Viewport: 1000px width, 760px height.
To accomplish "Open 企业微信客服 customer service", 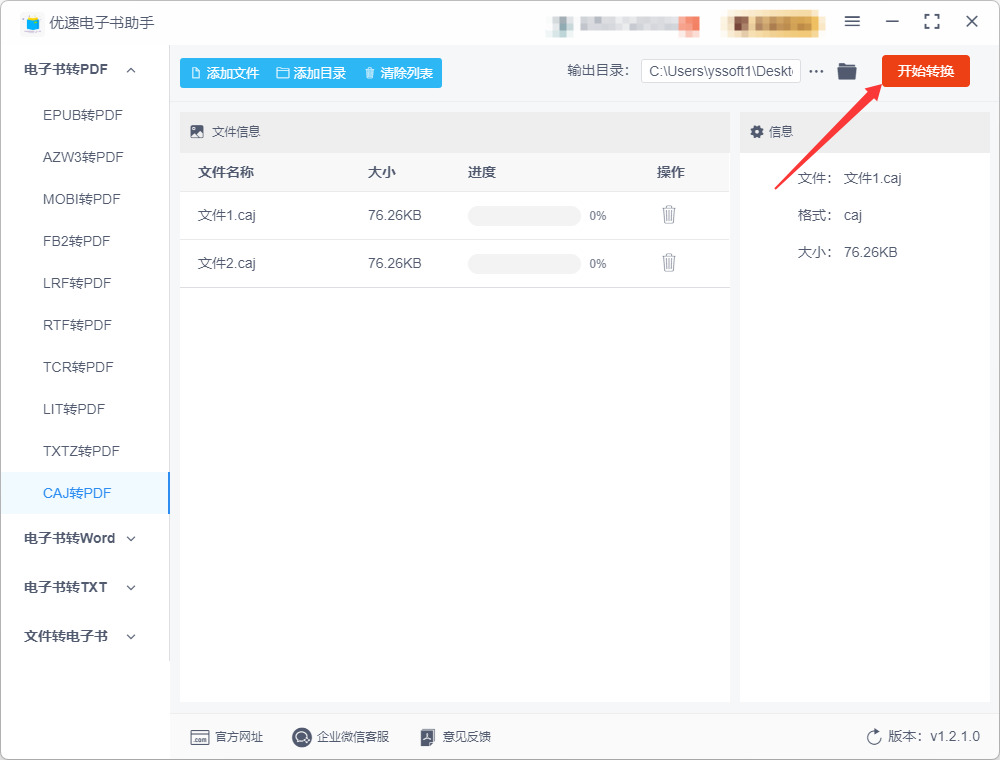I will 341,737.
